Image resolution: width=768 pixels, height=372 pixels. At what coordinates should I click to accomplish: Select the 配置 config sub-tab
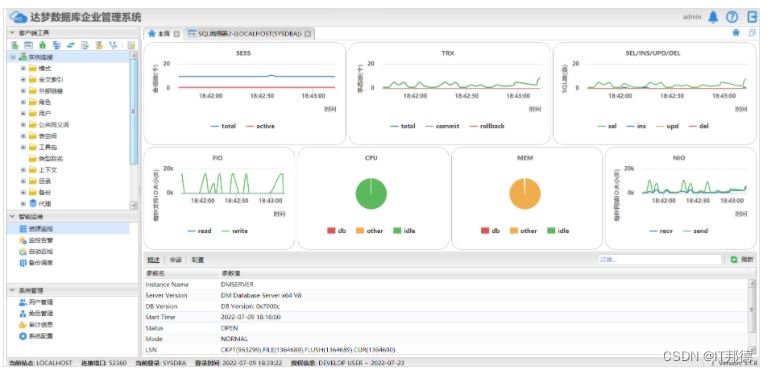pos(198,260)
